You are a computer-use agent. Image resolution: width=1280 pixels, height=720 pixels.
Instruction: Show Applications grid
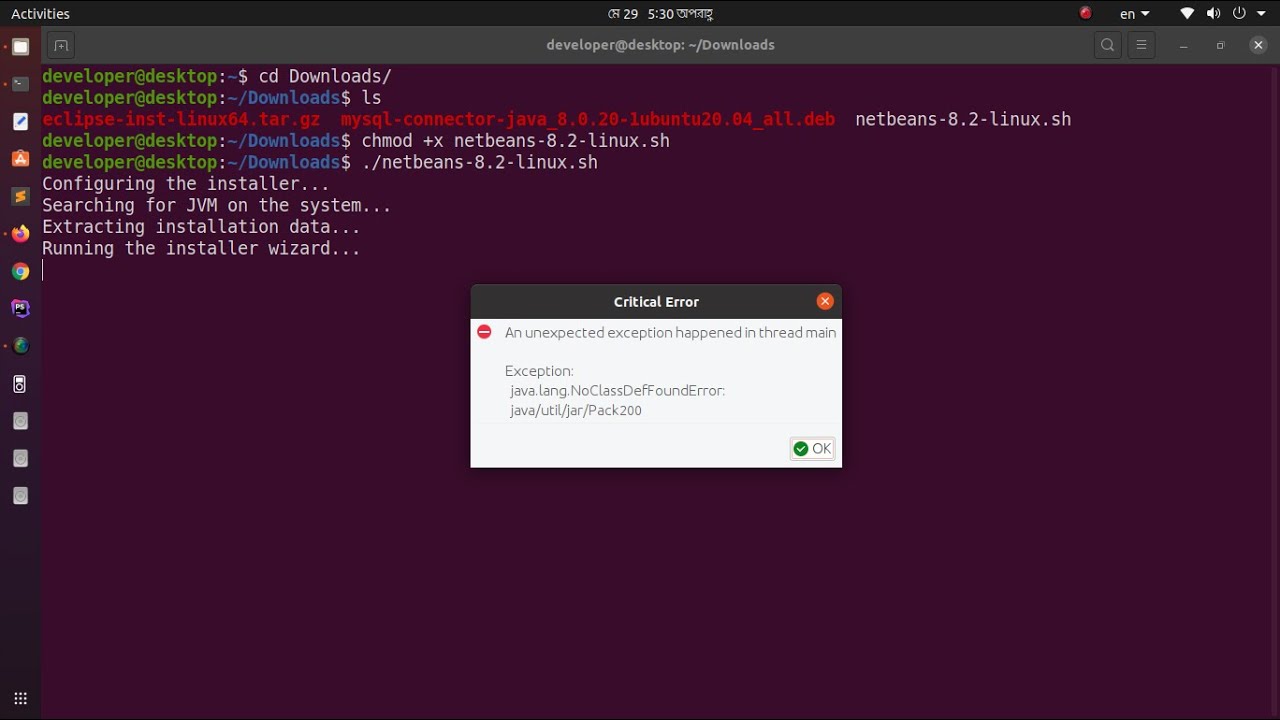pos(20,699)
